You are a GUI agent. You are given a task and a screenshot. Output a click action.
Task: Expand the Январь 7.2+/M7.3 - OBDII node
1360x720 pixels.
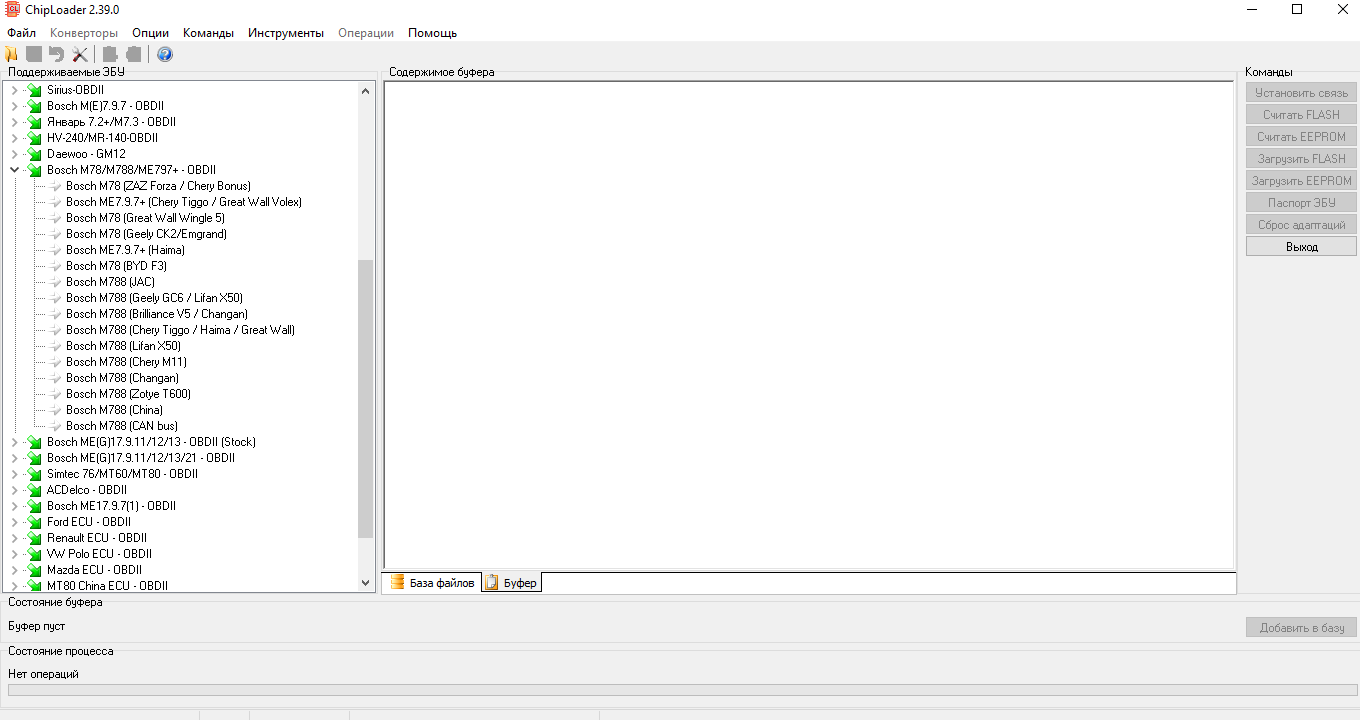[14, 122]
